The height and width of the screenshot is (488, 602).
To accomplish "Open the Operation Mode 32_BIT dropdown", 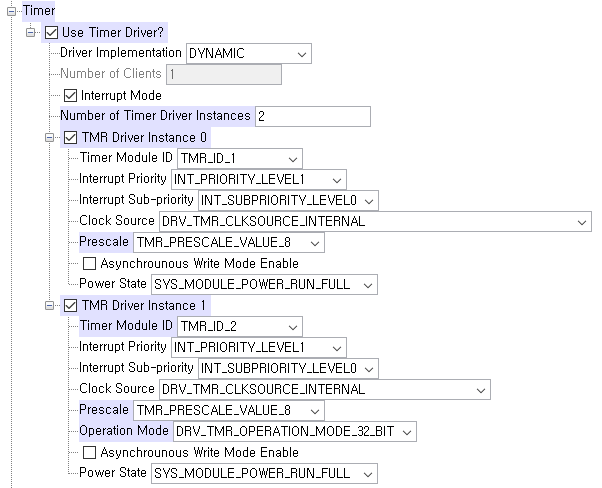I will [294, 431].
